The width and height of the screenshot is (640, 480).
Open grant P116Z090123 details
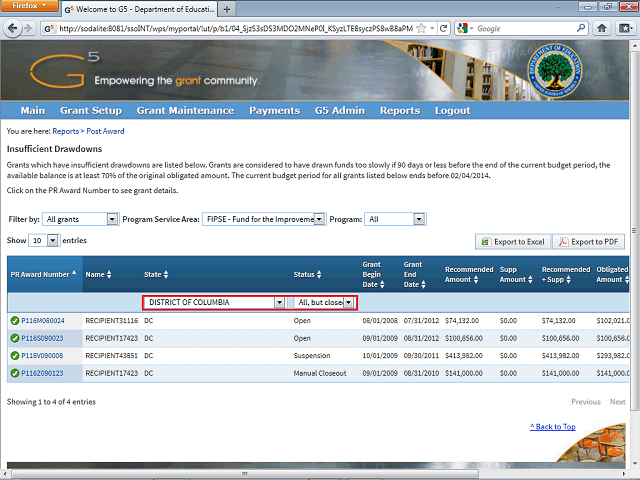(42, 373)
